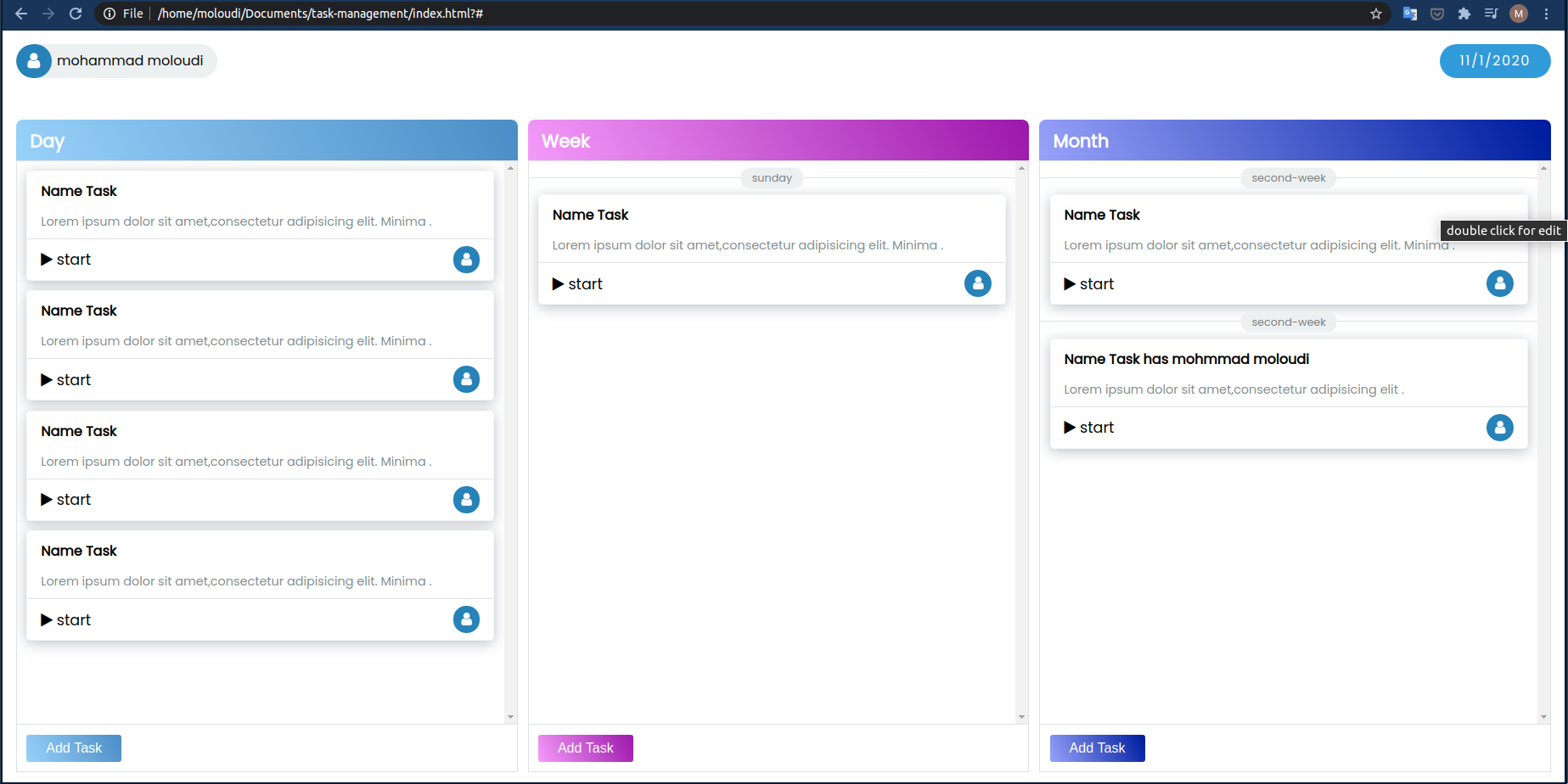Click the person icon on Month's first task
Viewport: 1568px width, 784px height.
[x=1499, y=283]
